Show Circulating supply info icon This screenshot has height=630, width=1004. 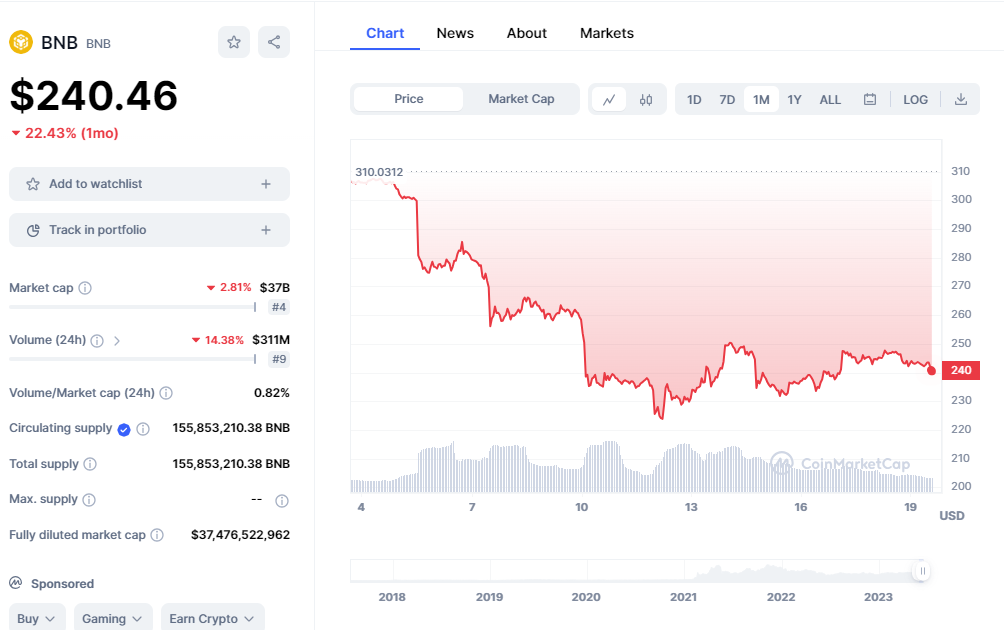[143, 429]
